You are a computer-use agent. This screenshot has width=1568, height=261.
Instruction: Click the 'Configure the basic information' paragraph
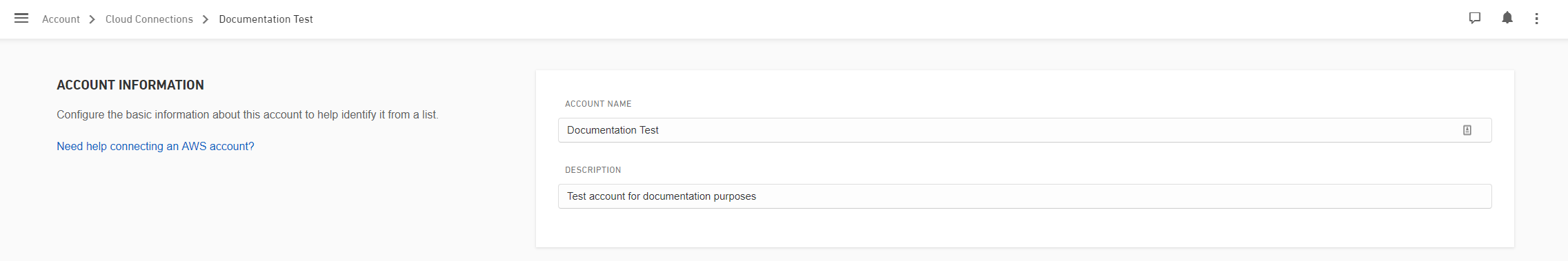point(248,114)
